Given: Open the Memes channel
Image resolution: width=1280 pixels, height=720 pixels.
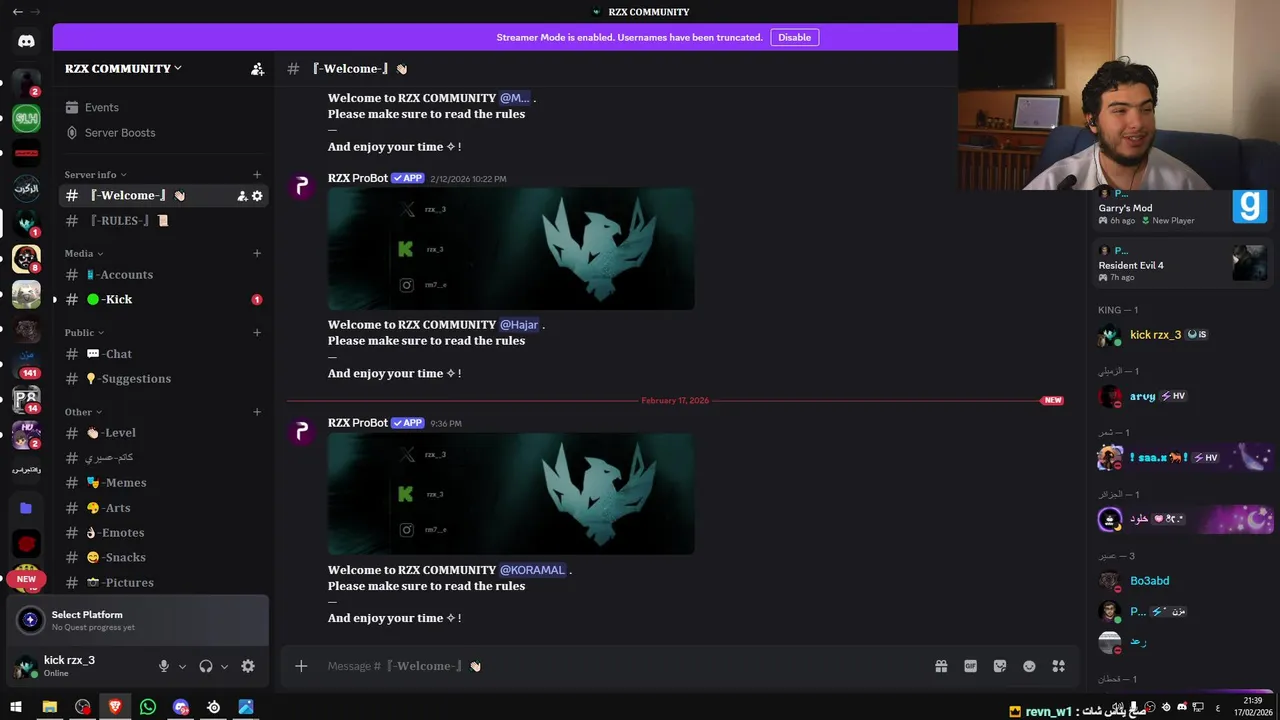Looking at the screenshot, I should (x=164, y=483).
